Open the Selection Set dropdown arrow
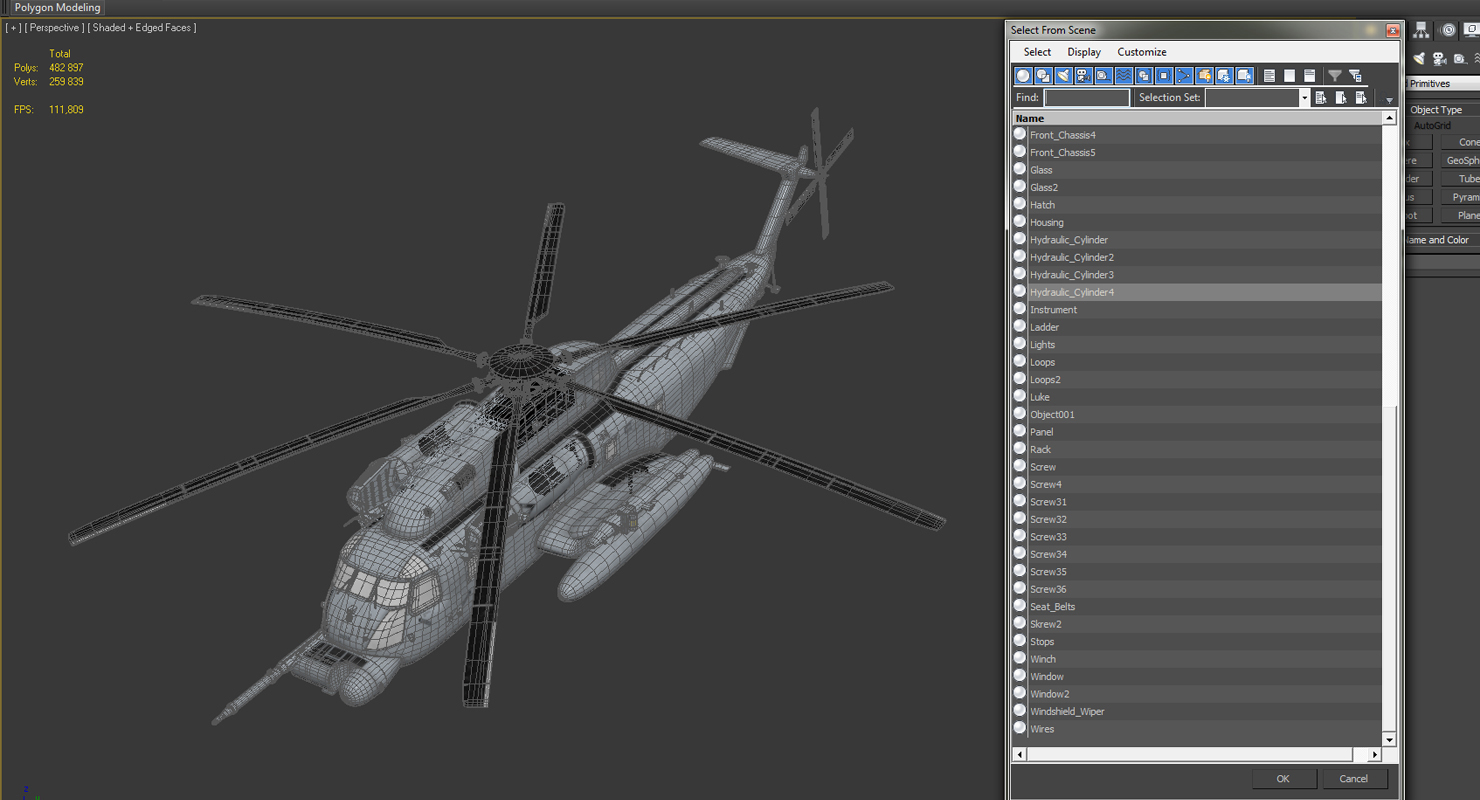Viewport: 1480px width, 800px height. pos(1304,98)
